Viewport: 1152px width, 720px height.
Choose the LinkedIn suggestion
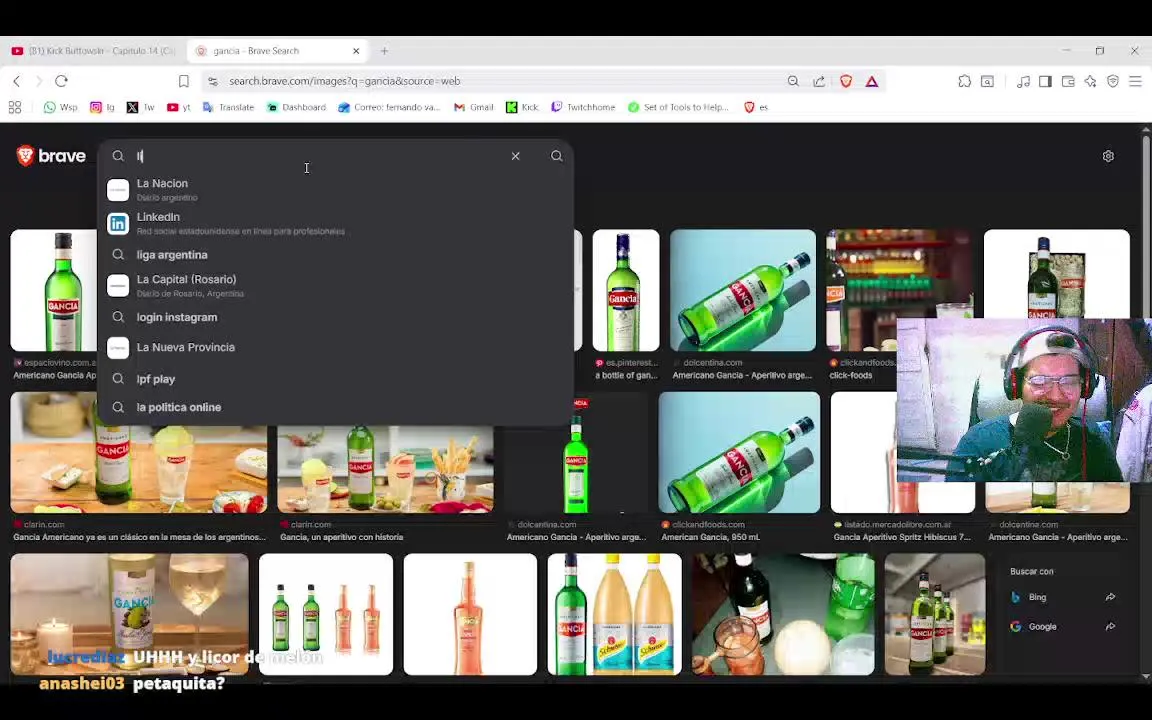pos(336,223)
